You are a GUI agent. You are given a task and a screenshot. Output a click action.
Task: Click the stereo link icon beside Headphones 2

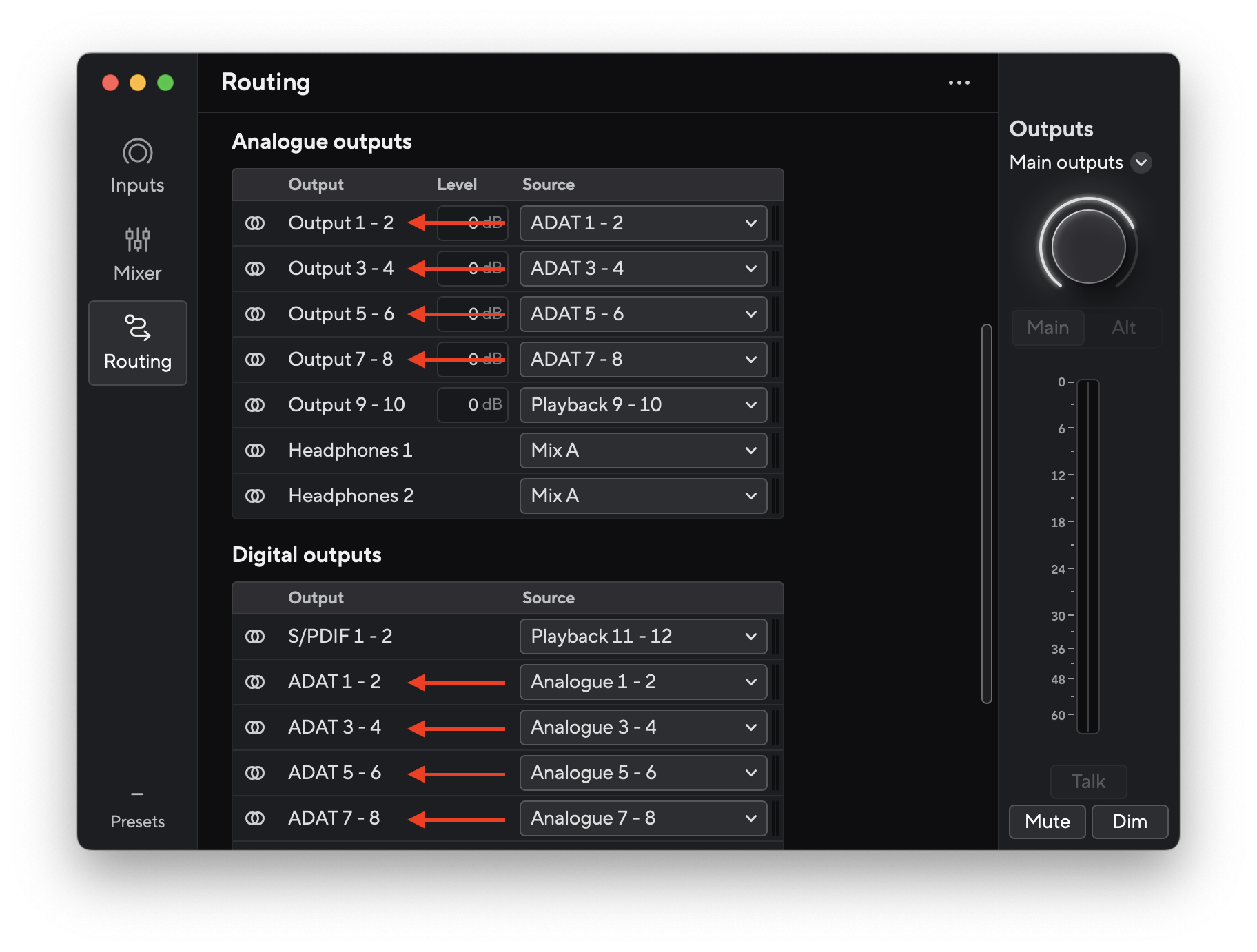[256, 495]
